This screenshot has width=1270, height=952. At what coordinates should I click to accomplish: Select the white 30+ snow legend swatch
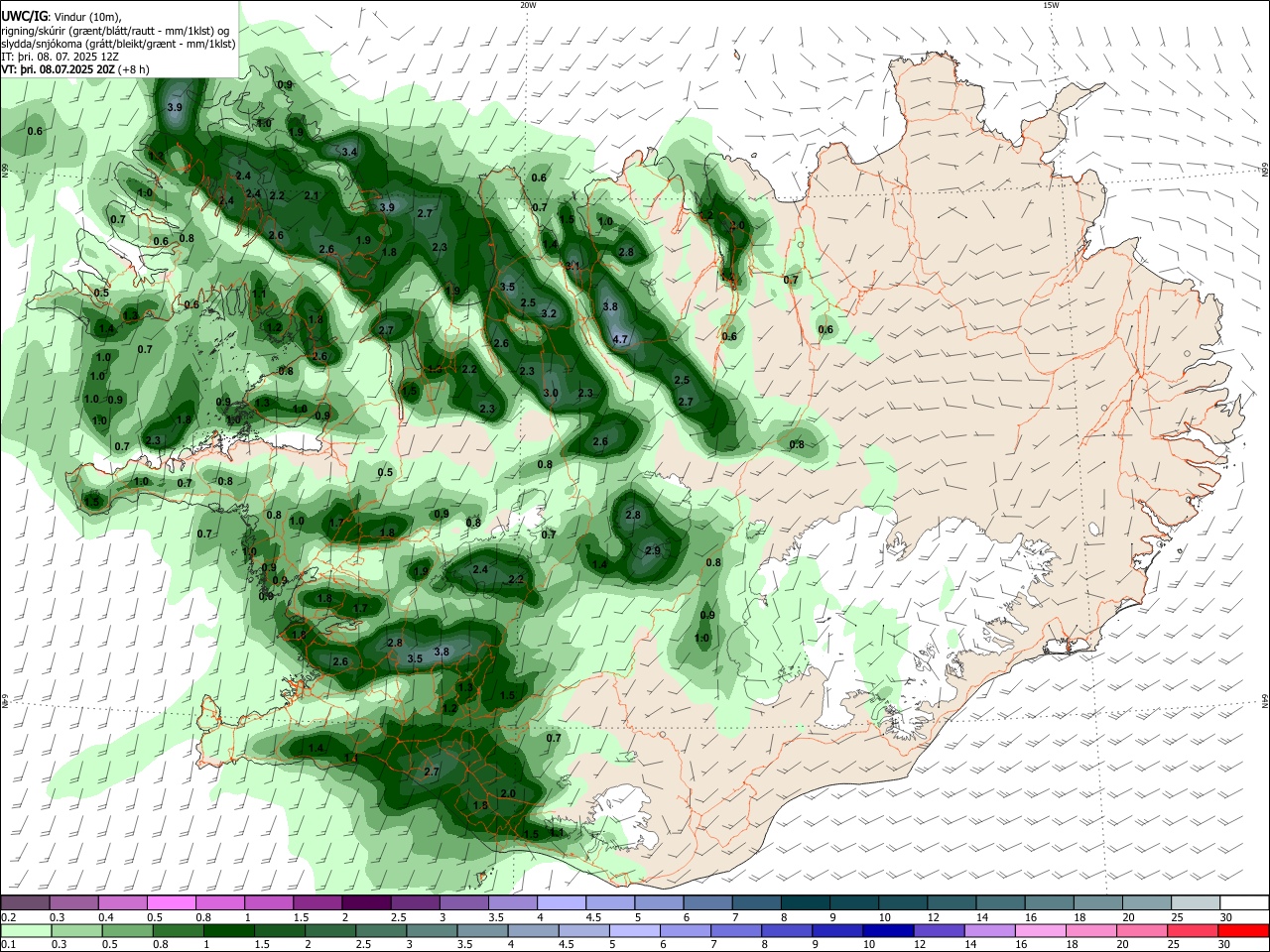[1244, 903]
